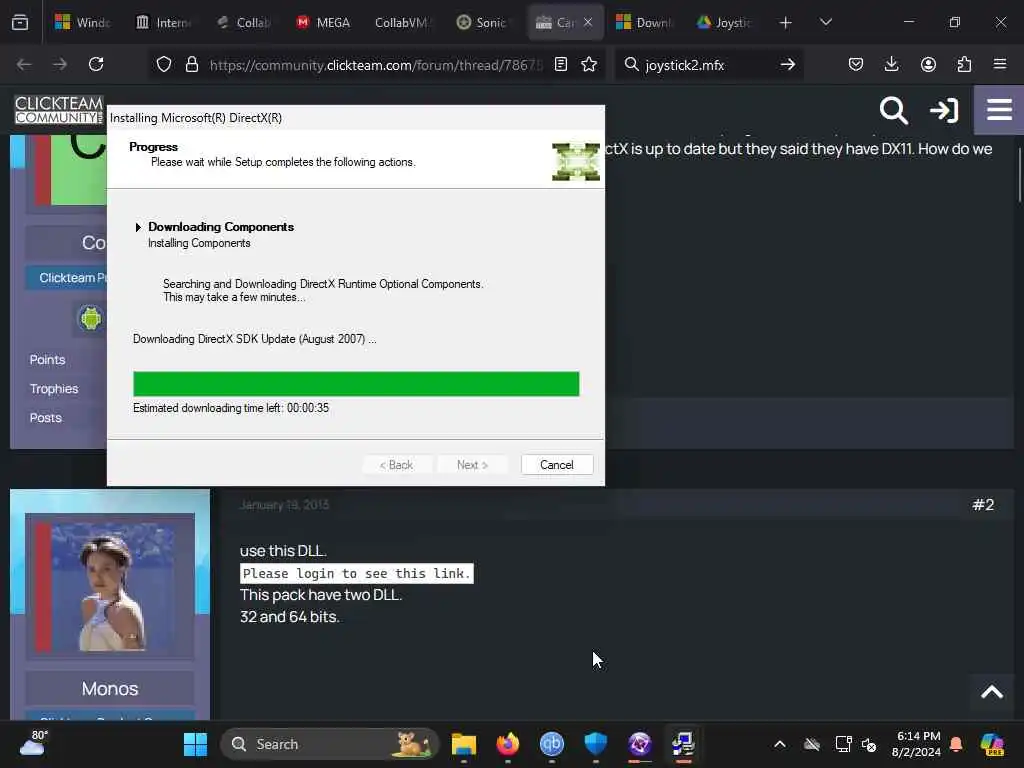Close the current browser tab
Image resolution: width=1024 pixels, height=768 pixels.
click(x=588, y=22)
